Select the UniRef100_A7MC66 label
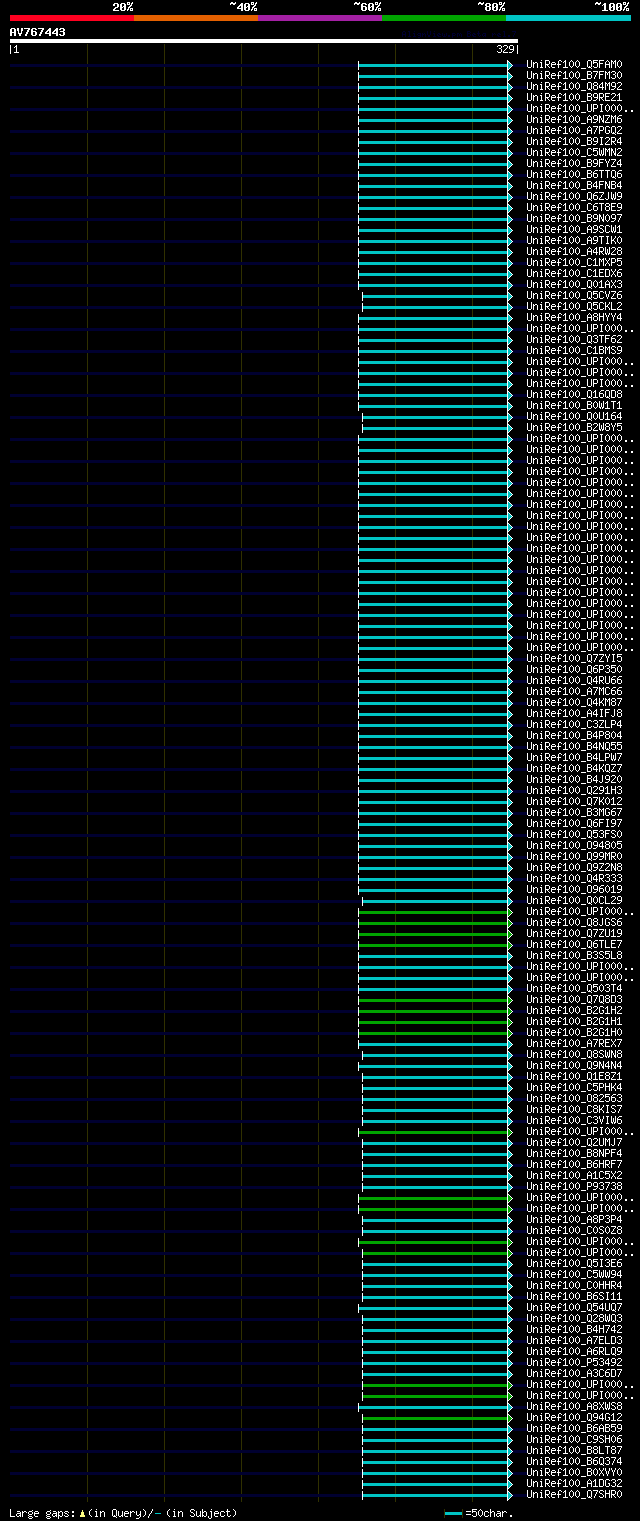 click(574, 692)
